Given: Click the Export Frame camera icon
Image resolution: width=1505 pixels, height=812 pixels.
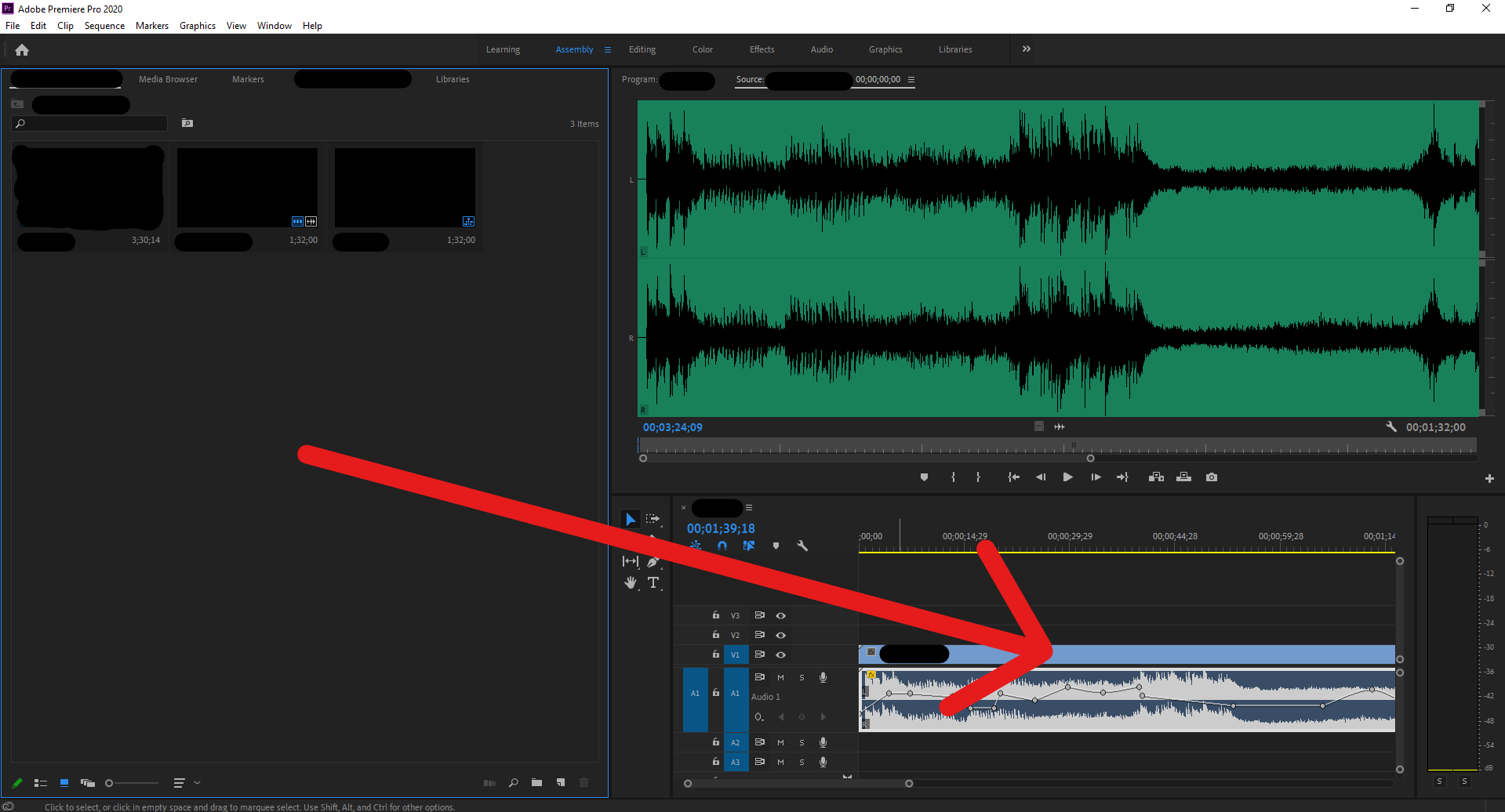Looking at the screenshot, I should 1212,477.
